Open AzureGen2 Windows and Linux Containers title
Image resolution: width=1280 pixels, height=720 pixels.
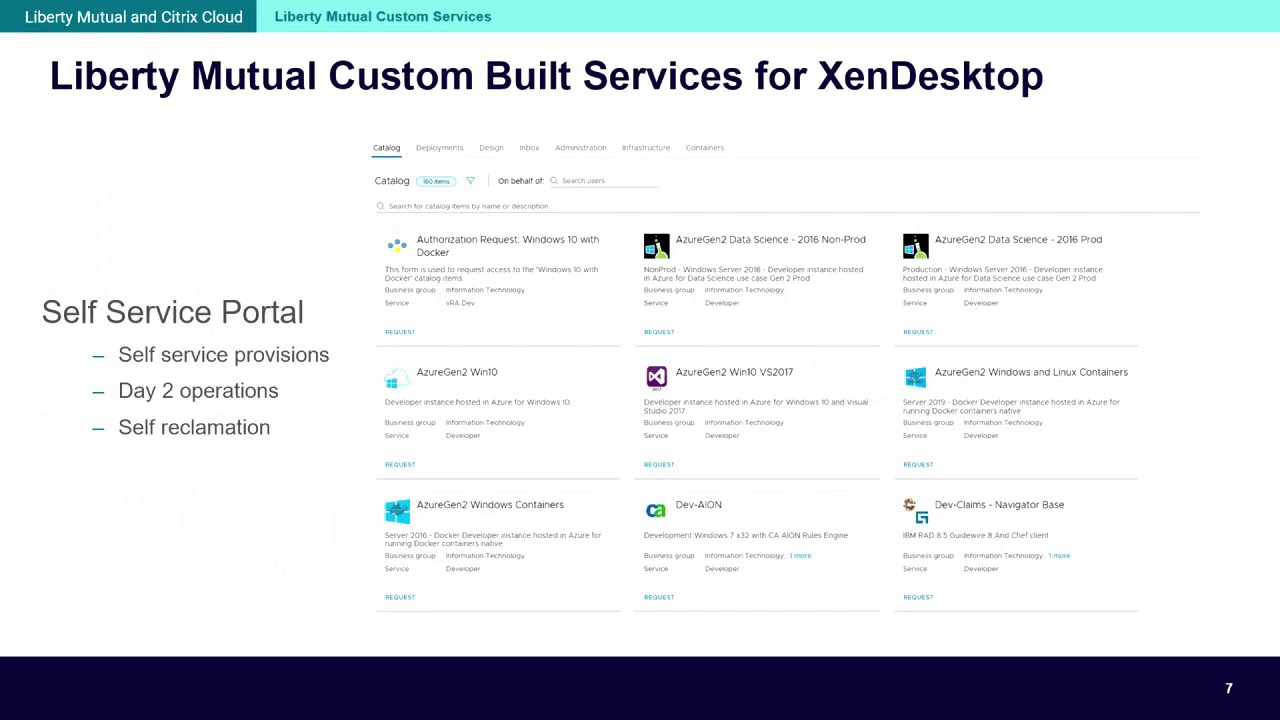1031,372
